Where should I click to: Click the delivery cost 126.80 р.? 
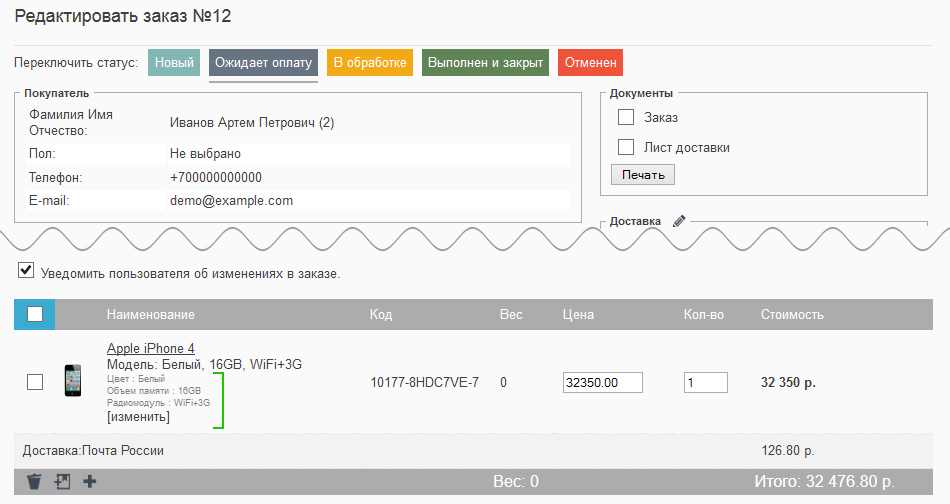[x=788, y=451]
